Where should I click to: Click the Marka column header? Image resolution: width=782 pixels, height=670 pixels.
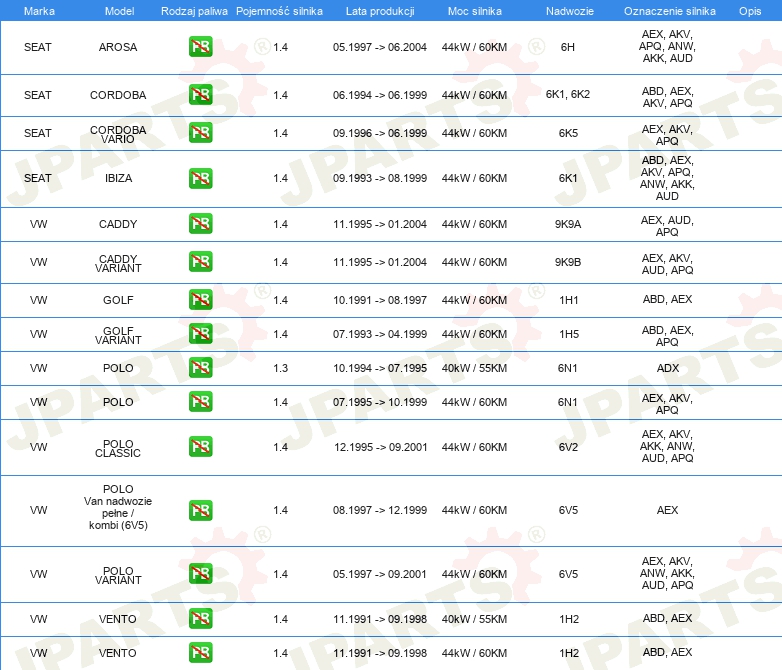(39, 11)
